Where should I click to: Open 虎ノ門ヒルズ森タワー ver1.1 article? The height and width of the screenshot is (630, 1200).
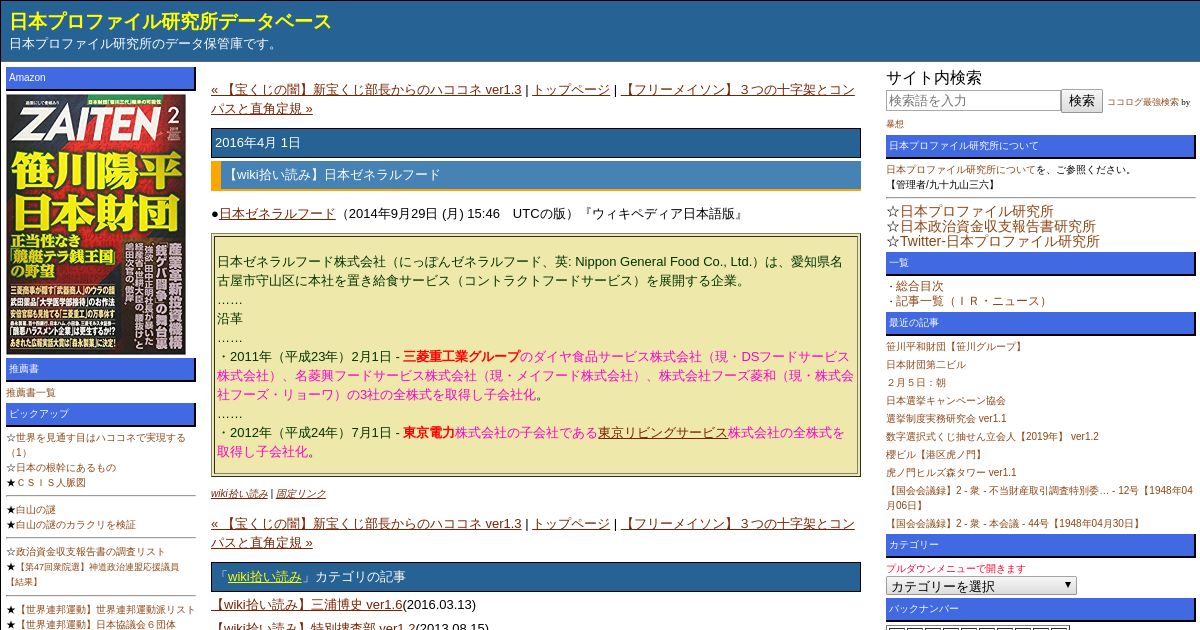coord(951,473)
